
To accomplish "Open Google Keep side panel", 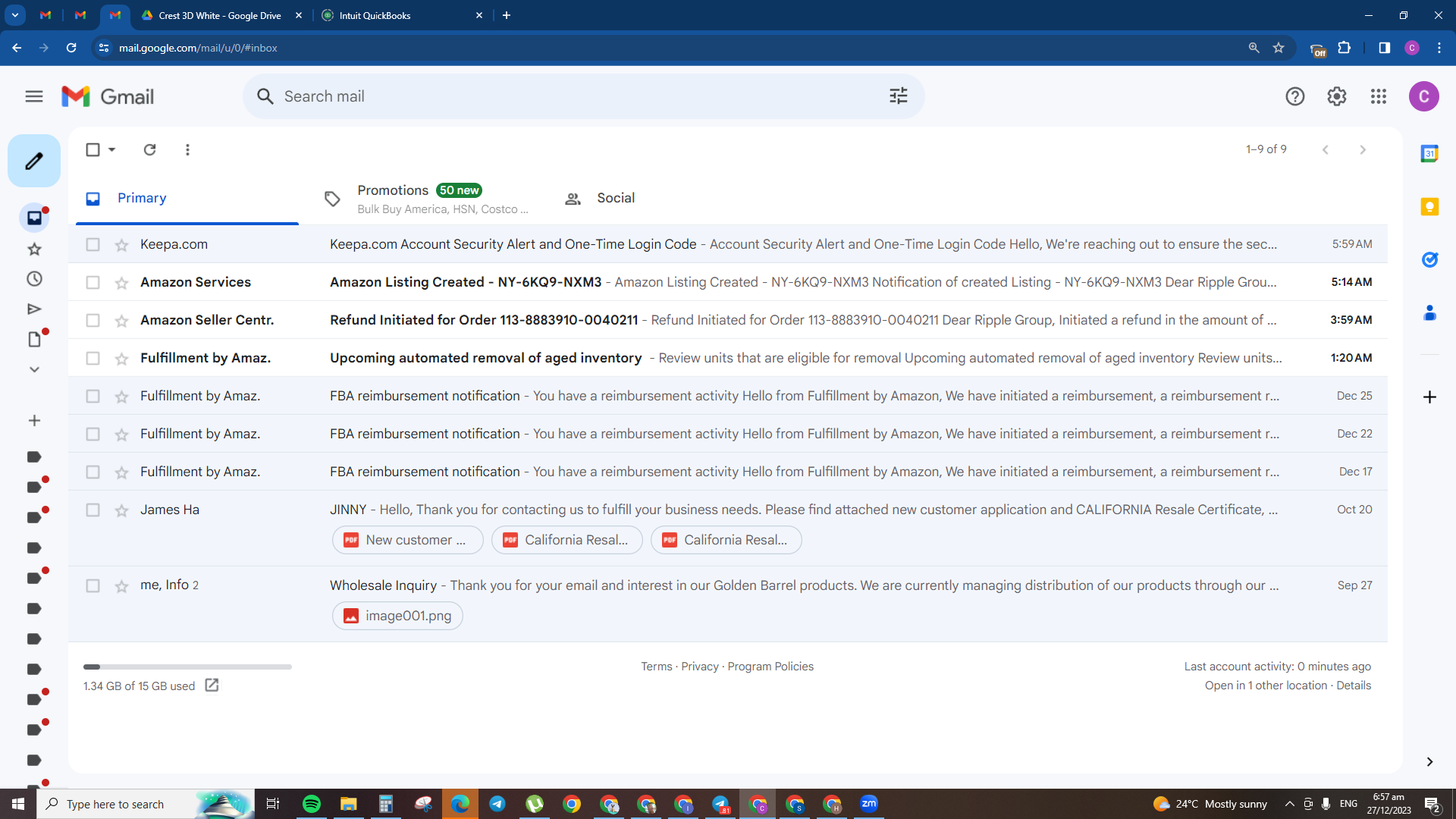I will point(1429,206).
